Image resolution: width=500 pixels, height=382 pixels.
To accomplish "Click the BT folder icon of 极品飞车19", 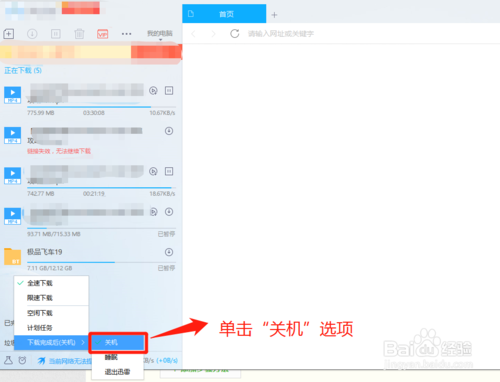I will click(x=13, y=256).
